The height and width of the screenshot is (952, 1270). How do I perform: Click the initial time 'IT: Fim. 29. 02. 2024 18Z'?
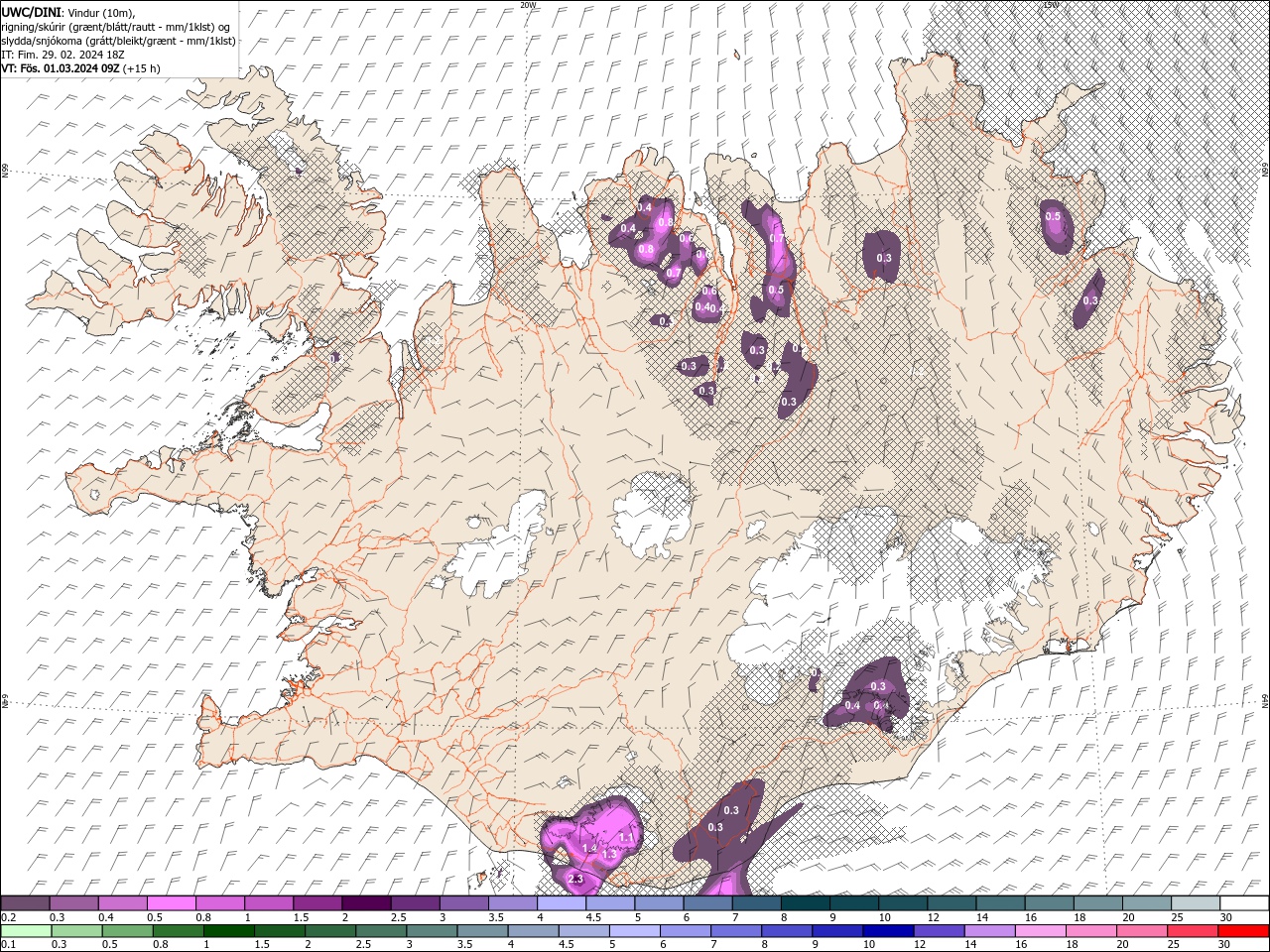pos(61,55)
